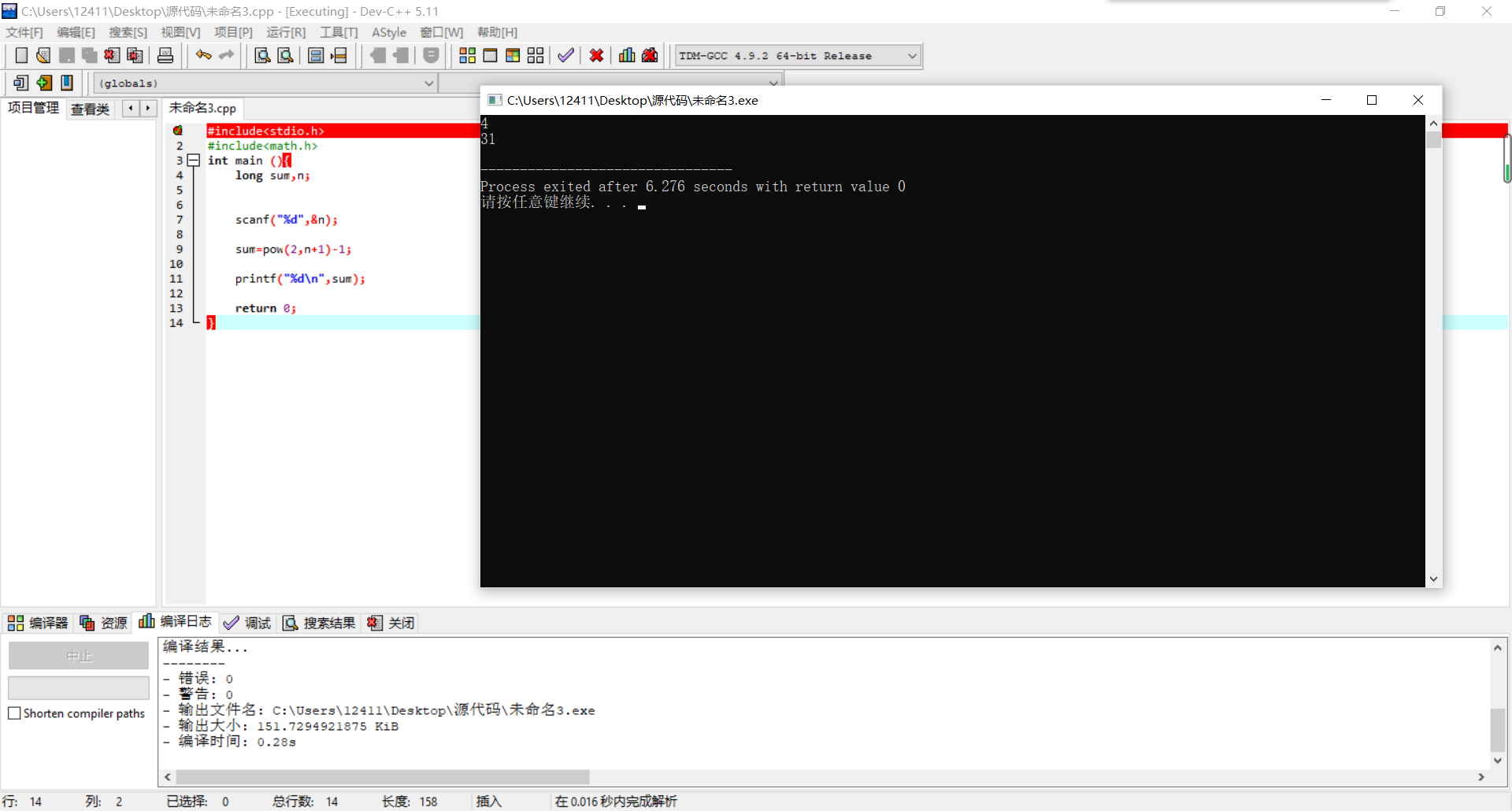
Task: Open the 文件[F] menu
Action: [x=24, y=32]
